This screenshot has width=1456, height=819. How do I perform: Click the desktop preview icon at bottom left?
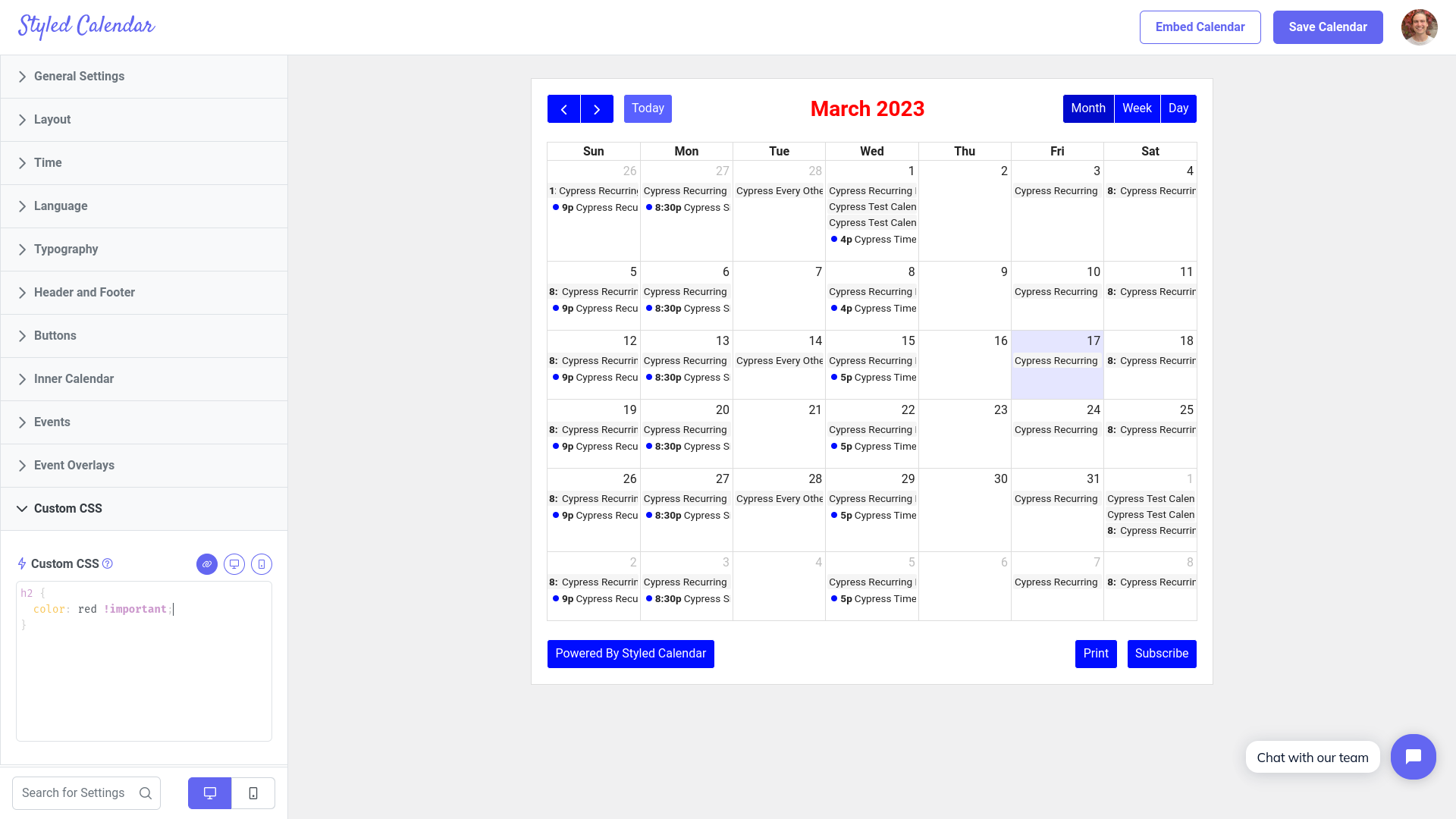210,793
